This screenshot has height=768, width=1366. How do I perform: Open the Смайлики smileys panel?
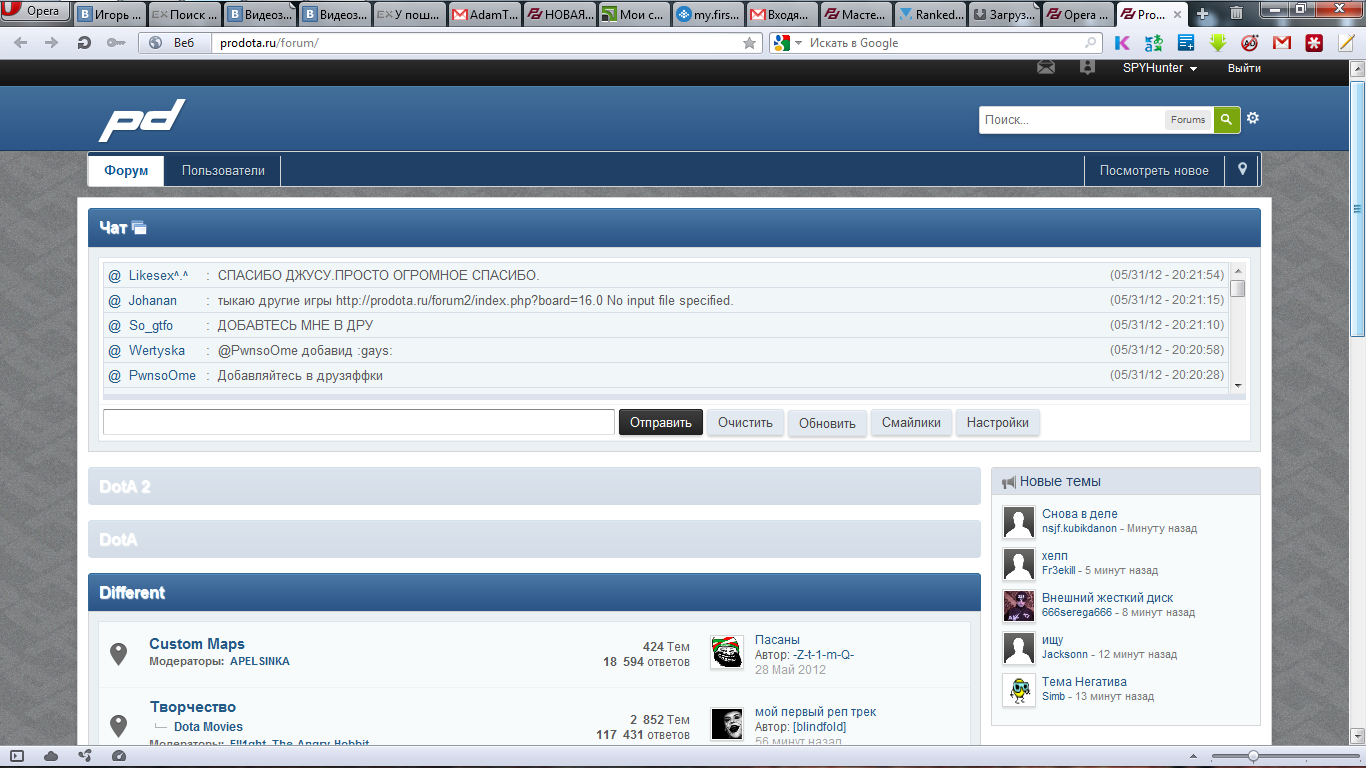point(911,422)
